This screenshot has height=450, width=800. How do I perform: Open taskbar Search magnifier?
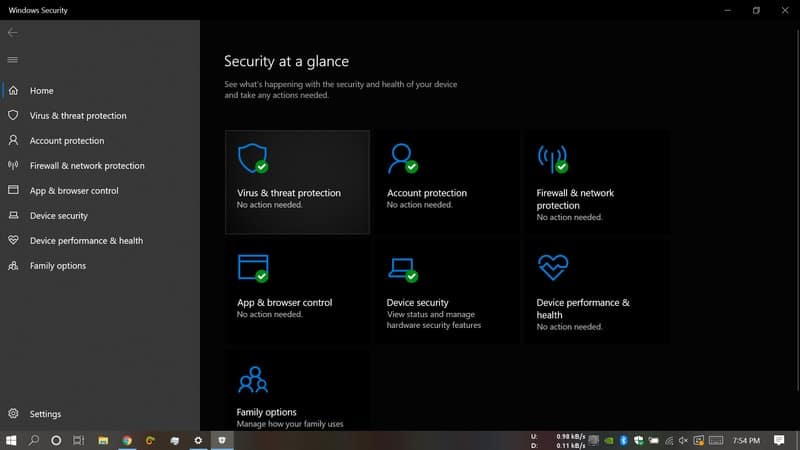[x=34, y=440]
